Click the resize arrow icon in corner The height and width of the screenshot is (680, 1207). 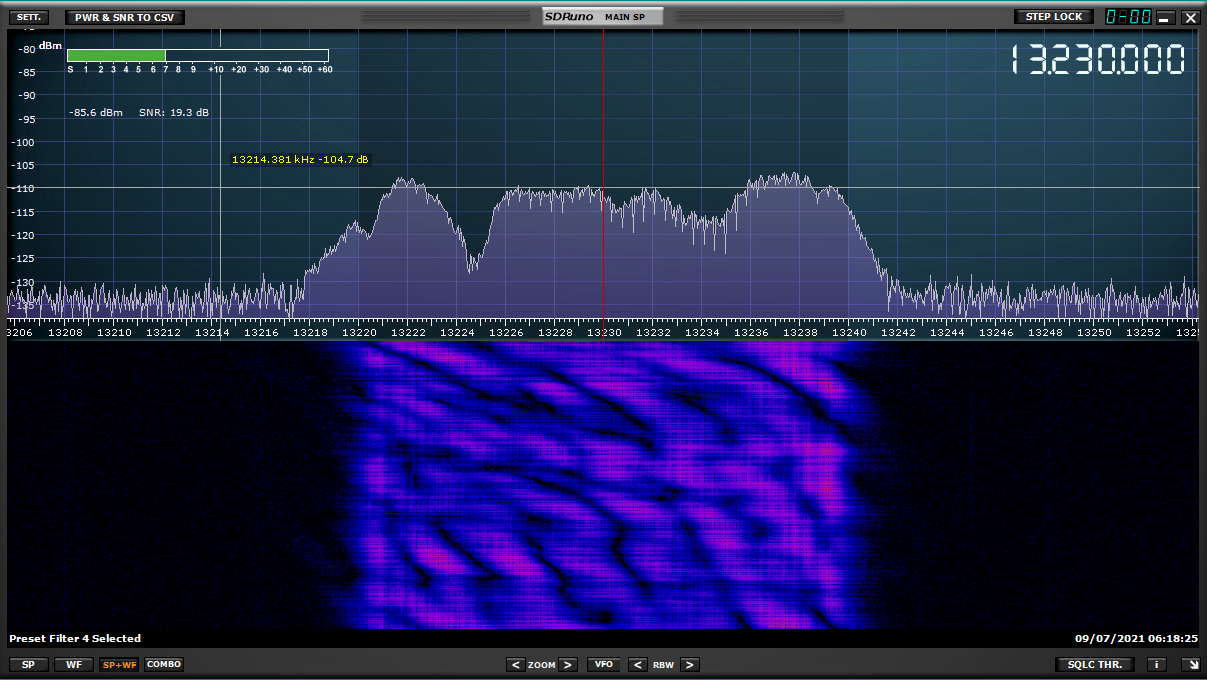[1190, 665]
